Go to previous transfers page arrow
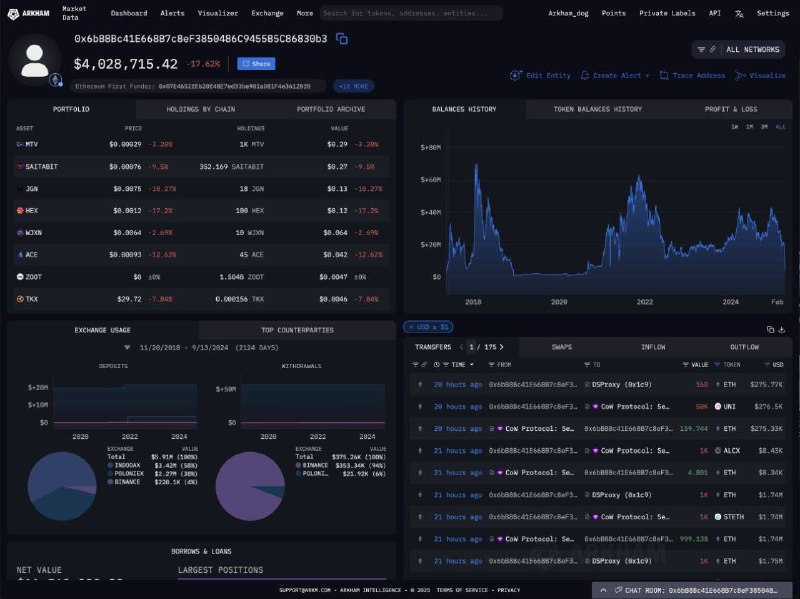The height and width of the screenshot is (599, 800). tap(461, 347)
